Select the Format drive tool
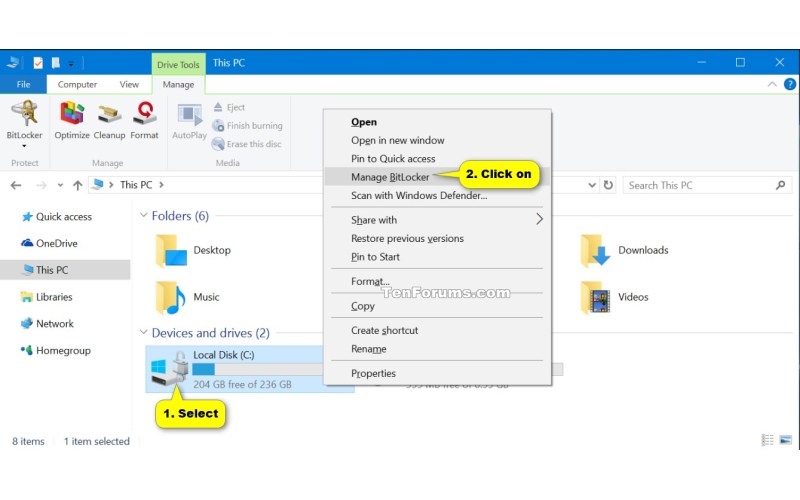The height and width of the screenshot is (500, 800). 144,120
